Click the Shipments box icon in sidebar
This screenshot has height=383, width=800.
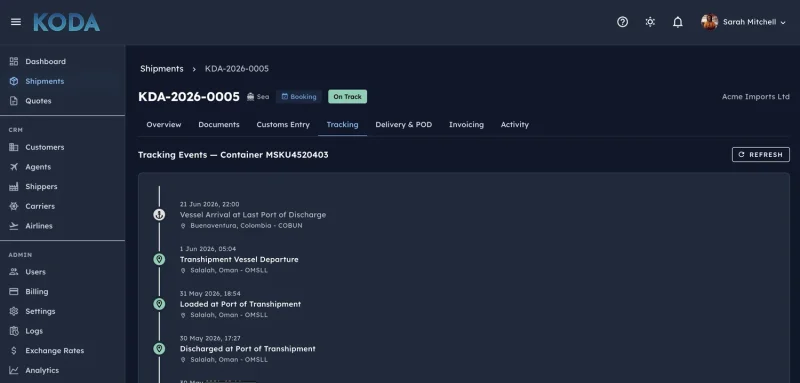point(14,81)
